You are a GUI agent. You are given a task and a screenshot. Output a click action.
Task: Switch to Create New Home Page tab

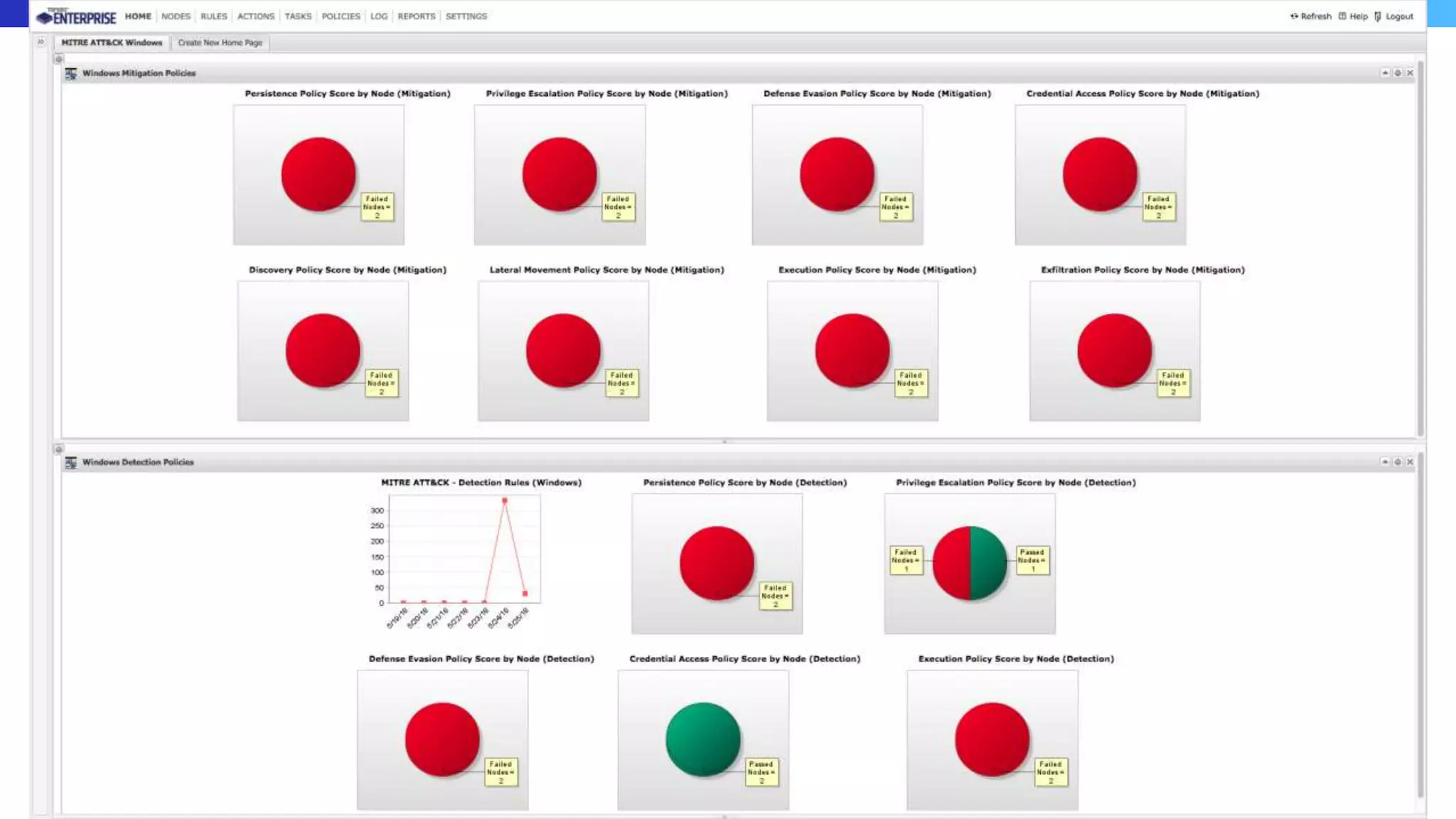tap(220, 43)
